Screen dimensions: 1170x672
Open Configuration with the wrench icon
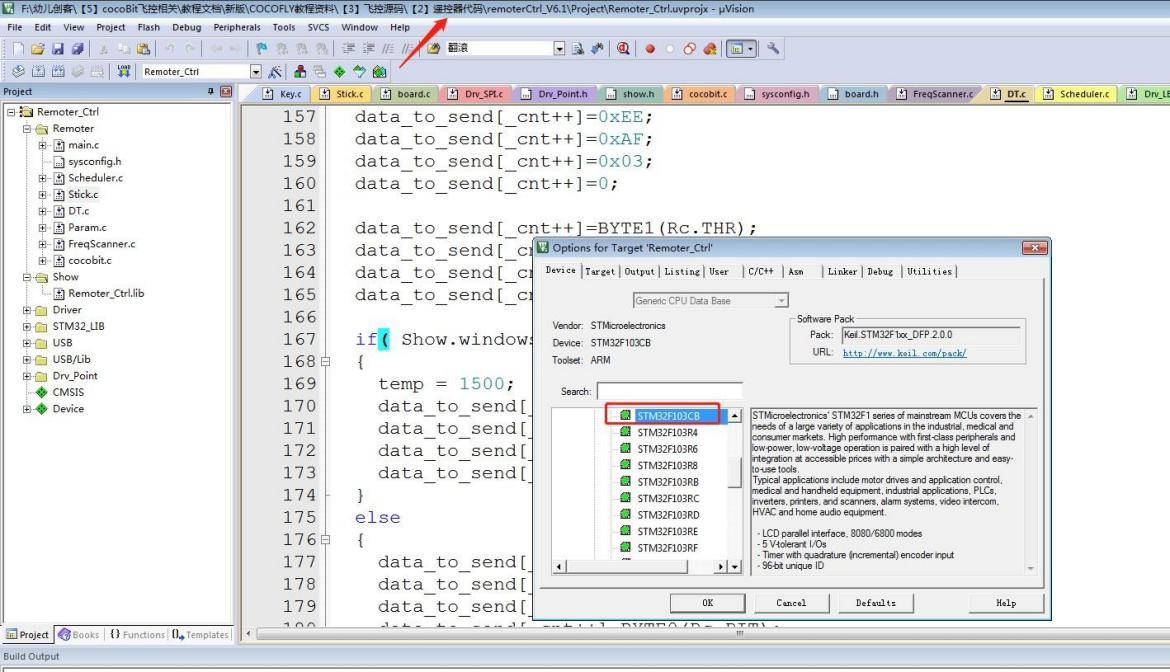click(x=773, y=49)
